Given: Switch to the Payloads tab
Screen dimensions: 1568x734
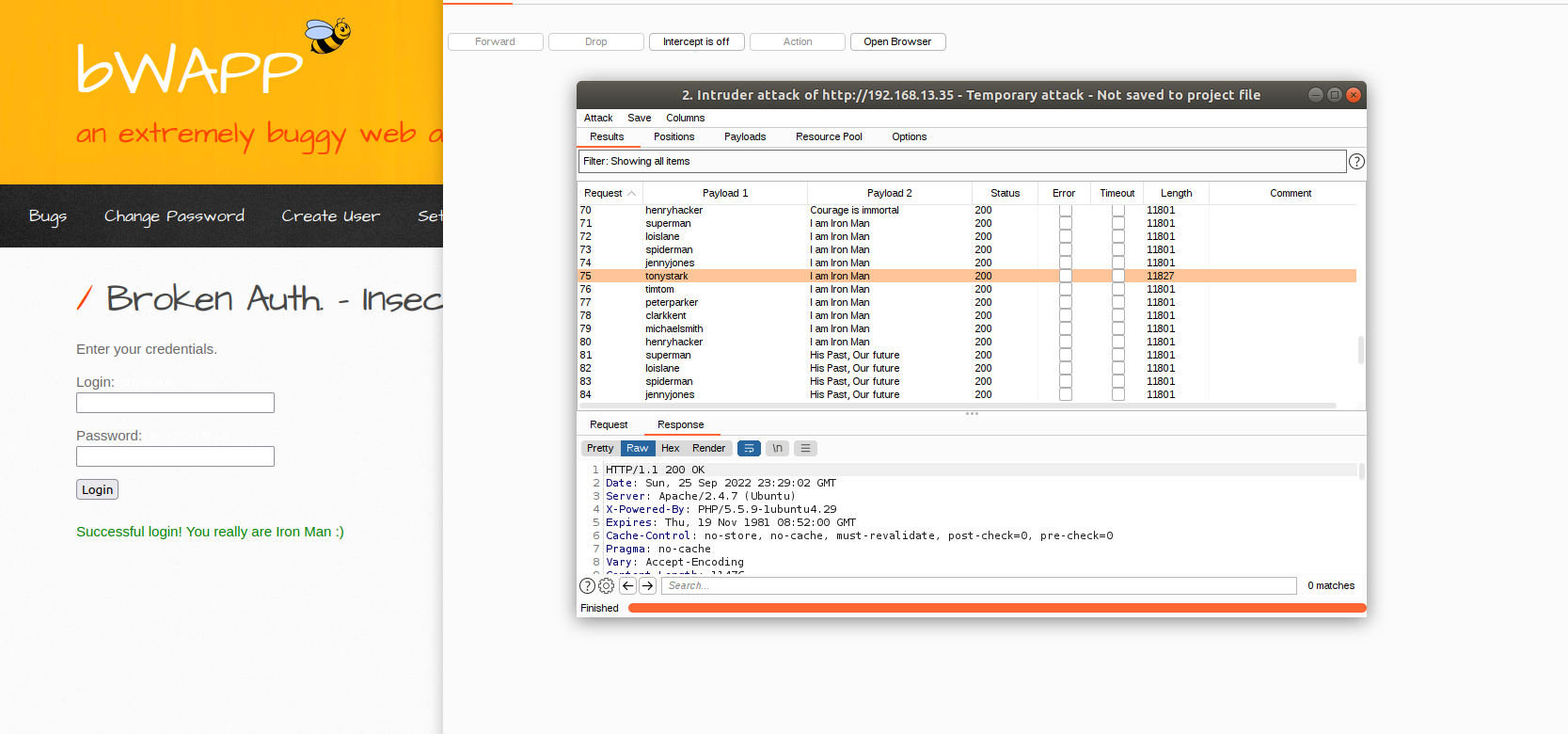Looking at the screenshot, I should pos(745,137).
